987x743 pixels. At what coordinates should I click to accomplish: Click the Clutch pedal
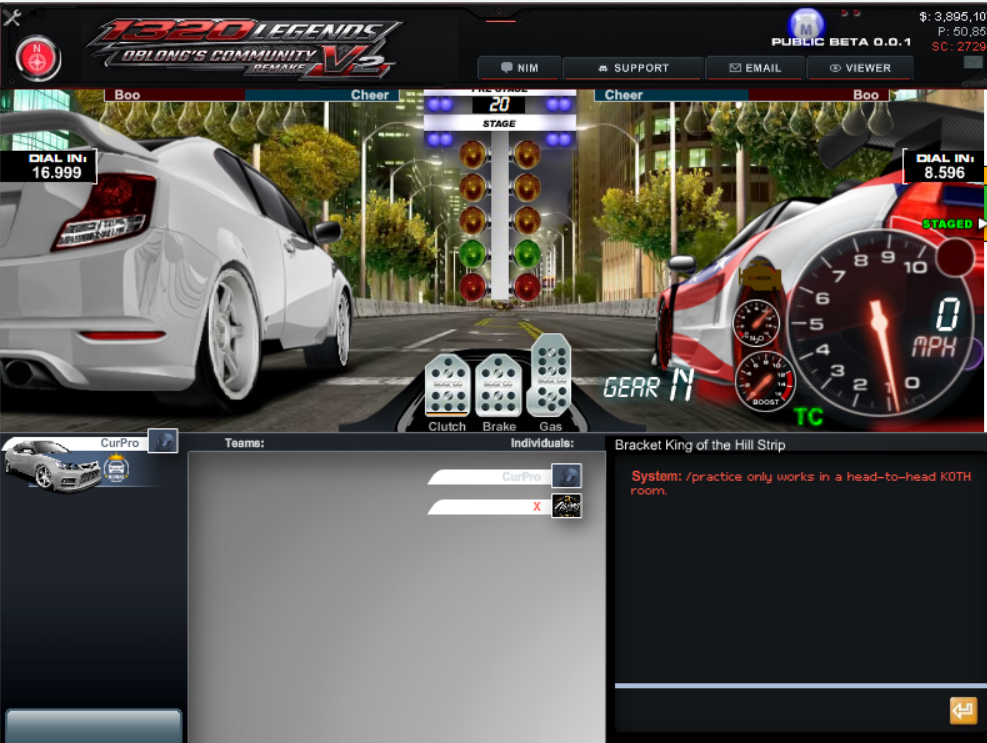coord(448,386)
